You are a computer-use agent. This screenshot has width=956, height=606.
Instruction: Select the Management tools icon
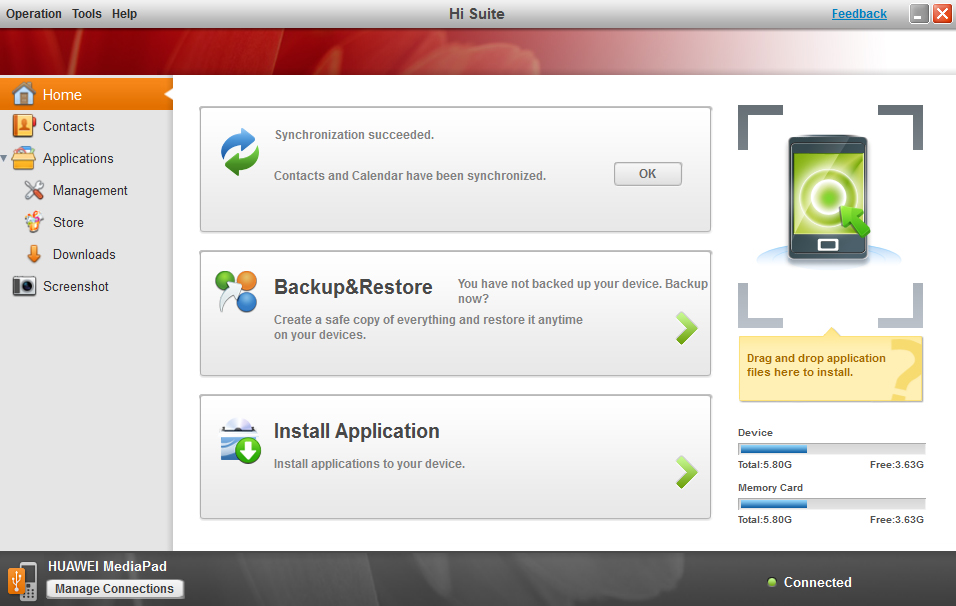pyautogui.click(x=34, y=190)
